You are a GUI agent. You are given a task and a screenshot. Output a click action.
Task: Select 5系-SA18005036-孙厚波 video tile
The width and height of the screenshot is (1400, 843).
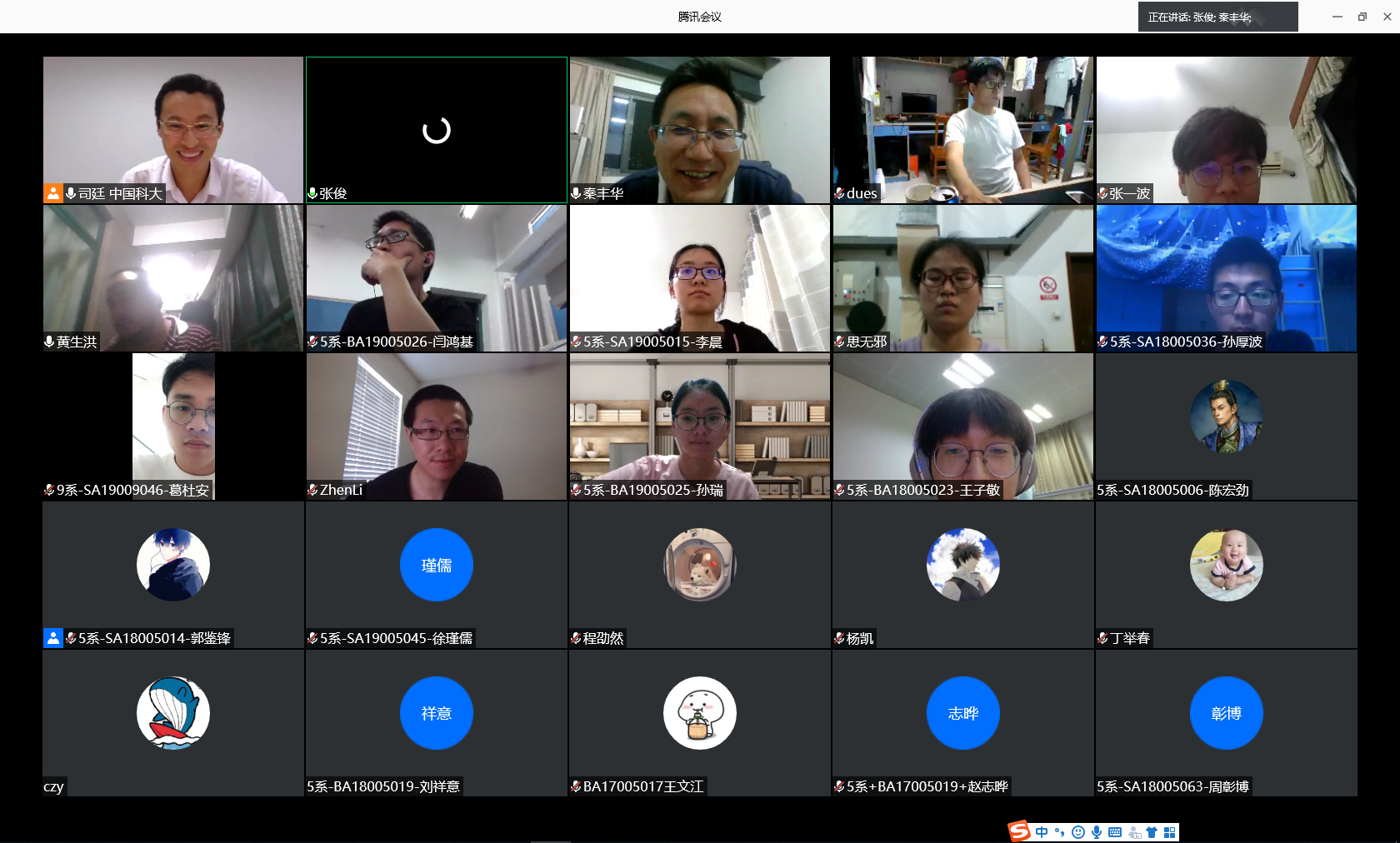[1227, 278]
